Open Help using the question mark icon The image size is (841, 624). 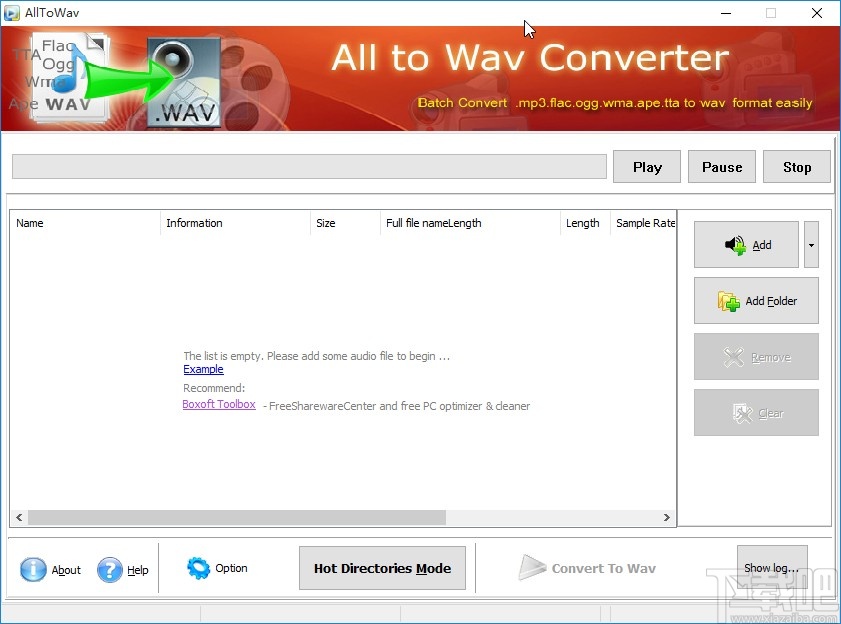point(108,569)
